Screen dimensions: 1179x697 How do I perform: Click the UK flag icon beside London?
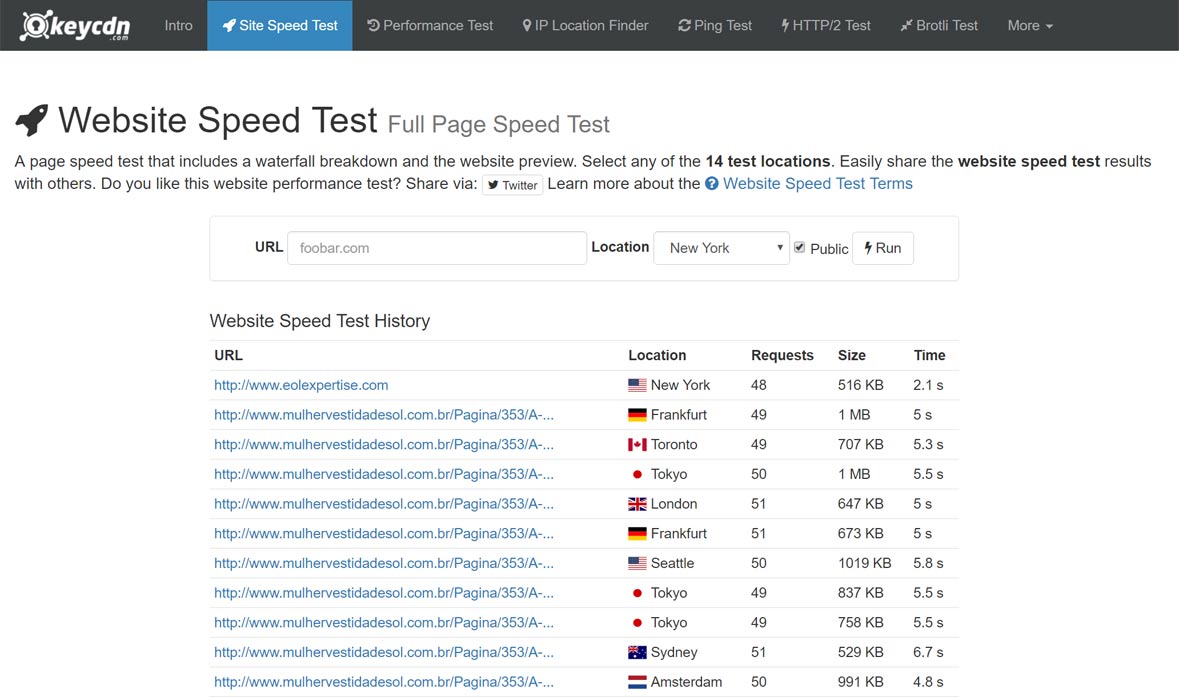(637, 504)
